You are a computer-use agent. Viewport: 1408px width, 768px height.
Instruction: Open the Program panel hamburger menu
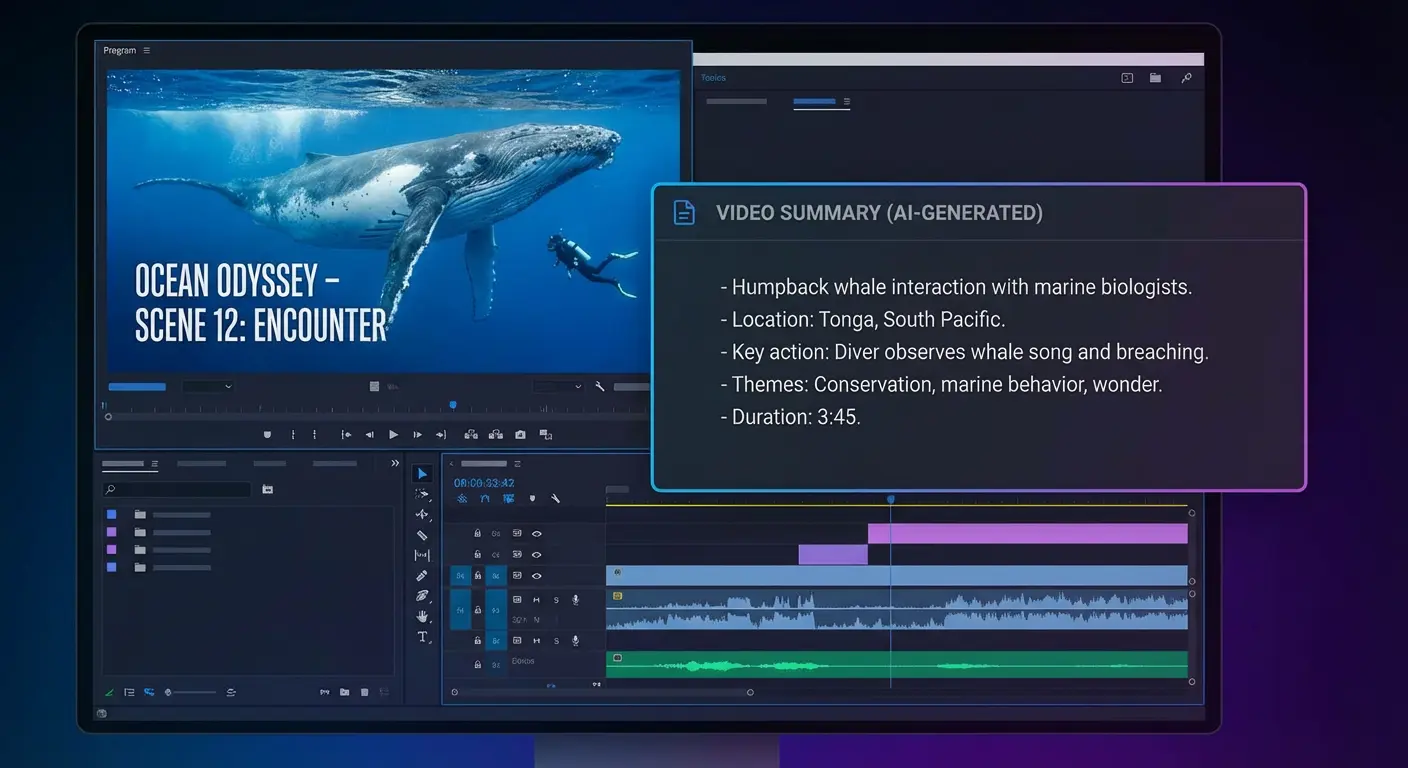(146, 49)
